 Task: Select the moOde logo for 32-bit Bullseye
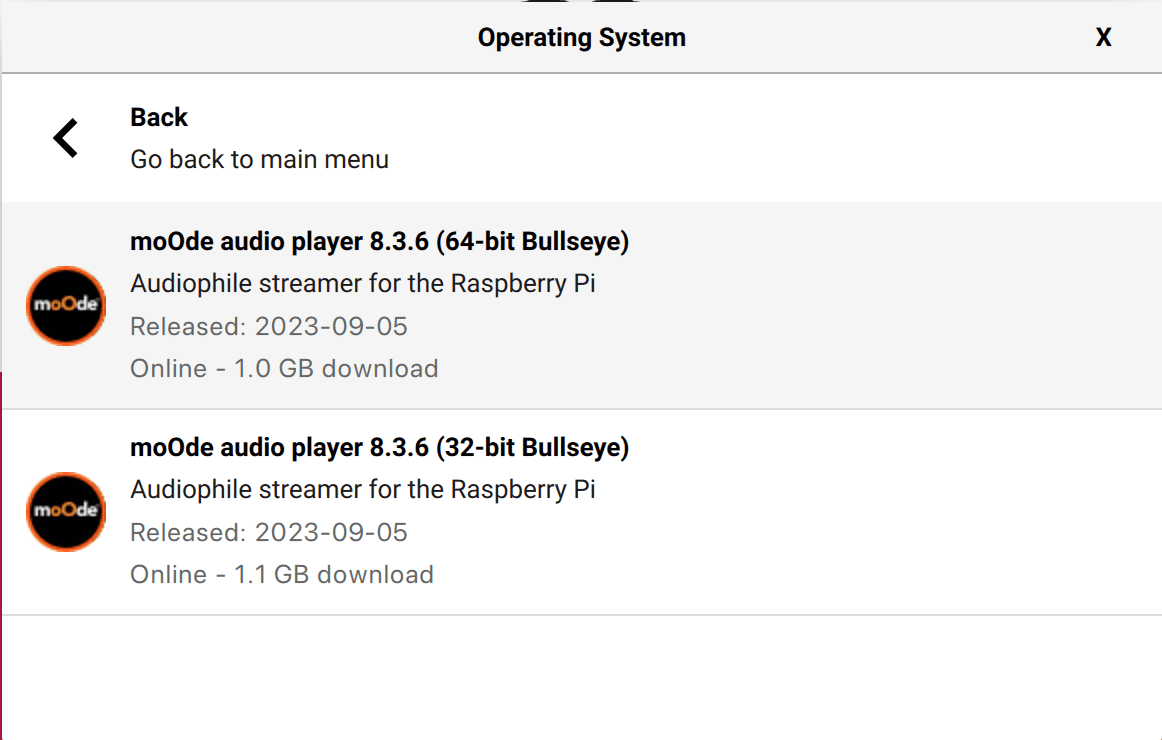click(66, 511)
